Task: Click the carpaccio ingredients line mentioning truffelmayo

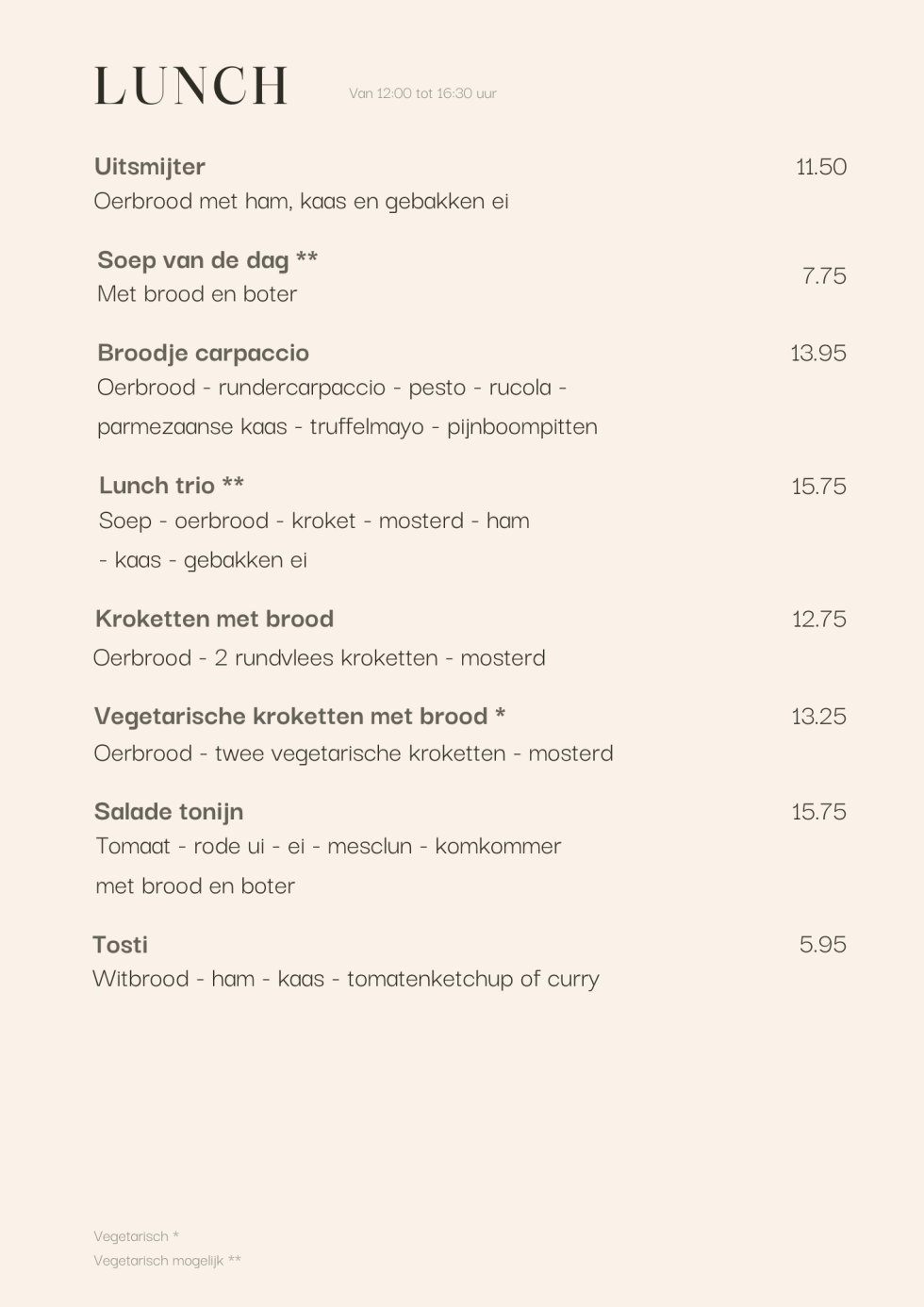Action: pos(347,426)
